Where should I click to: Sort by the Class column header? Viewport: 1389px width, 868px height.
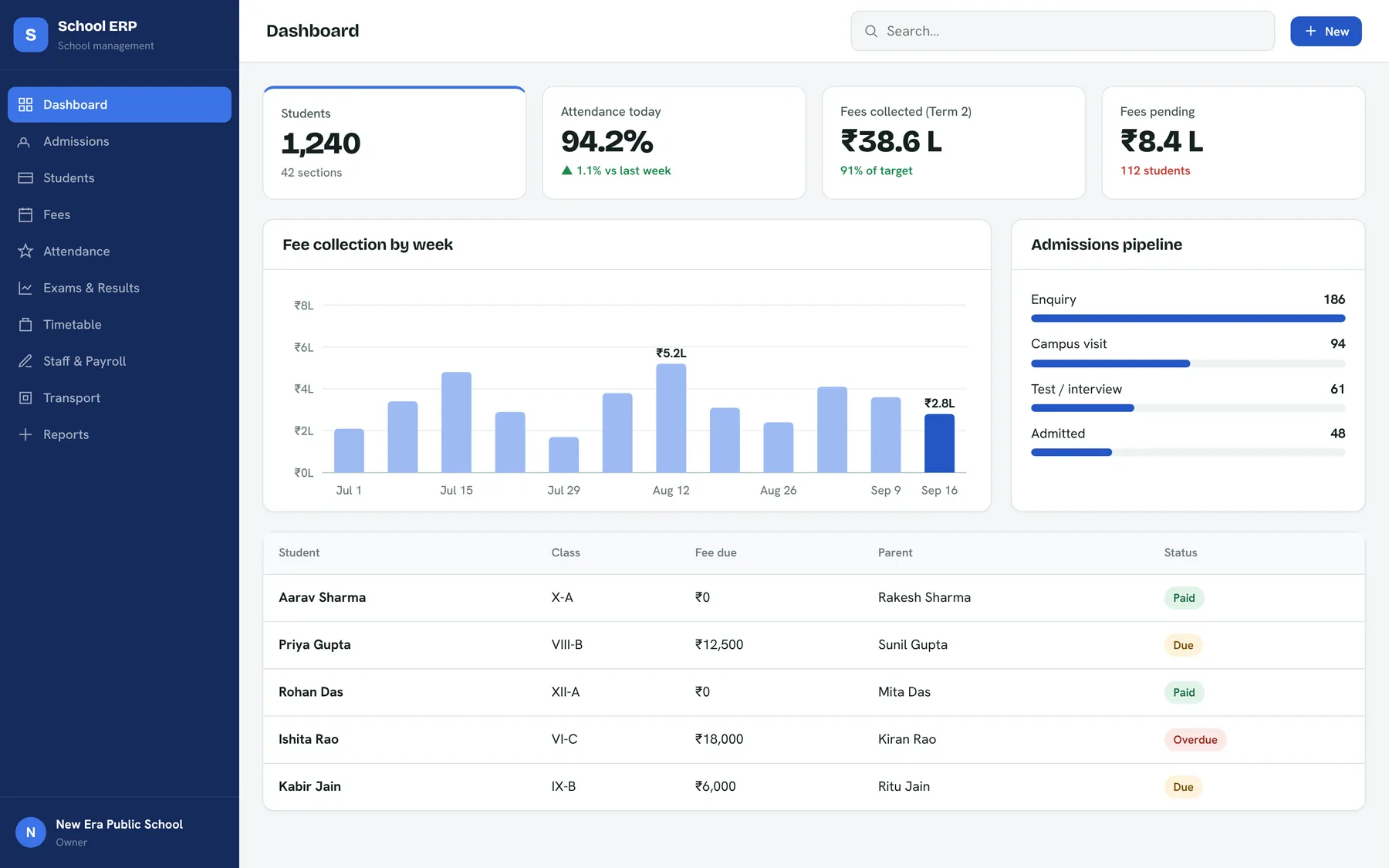[x=566, y=552]
